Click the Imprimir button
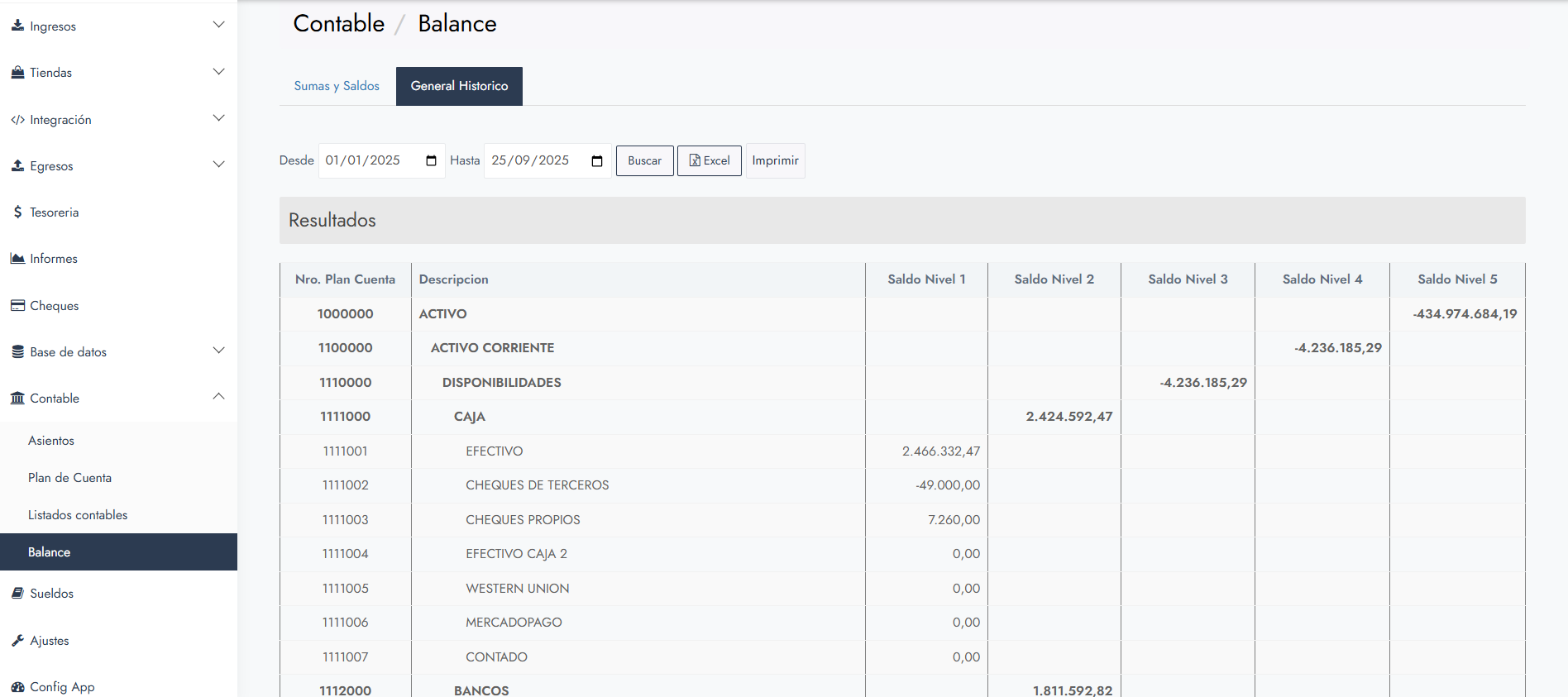 click(x=775, y=160)
